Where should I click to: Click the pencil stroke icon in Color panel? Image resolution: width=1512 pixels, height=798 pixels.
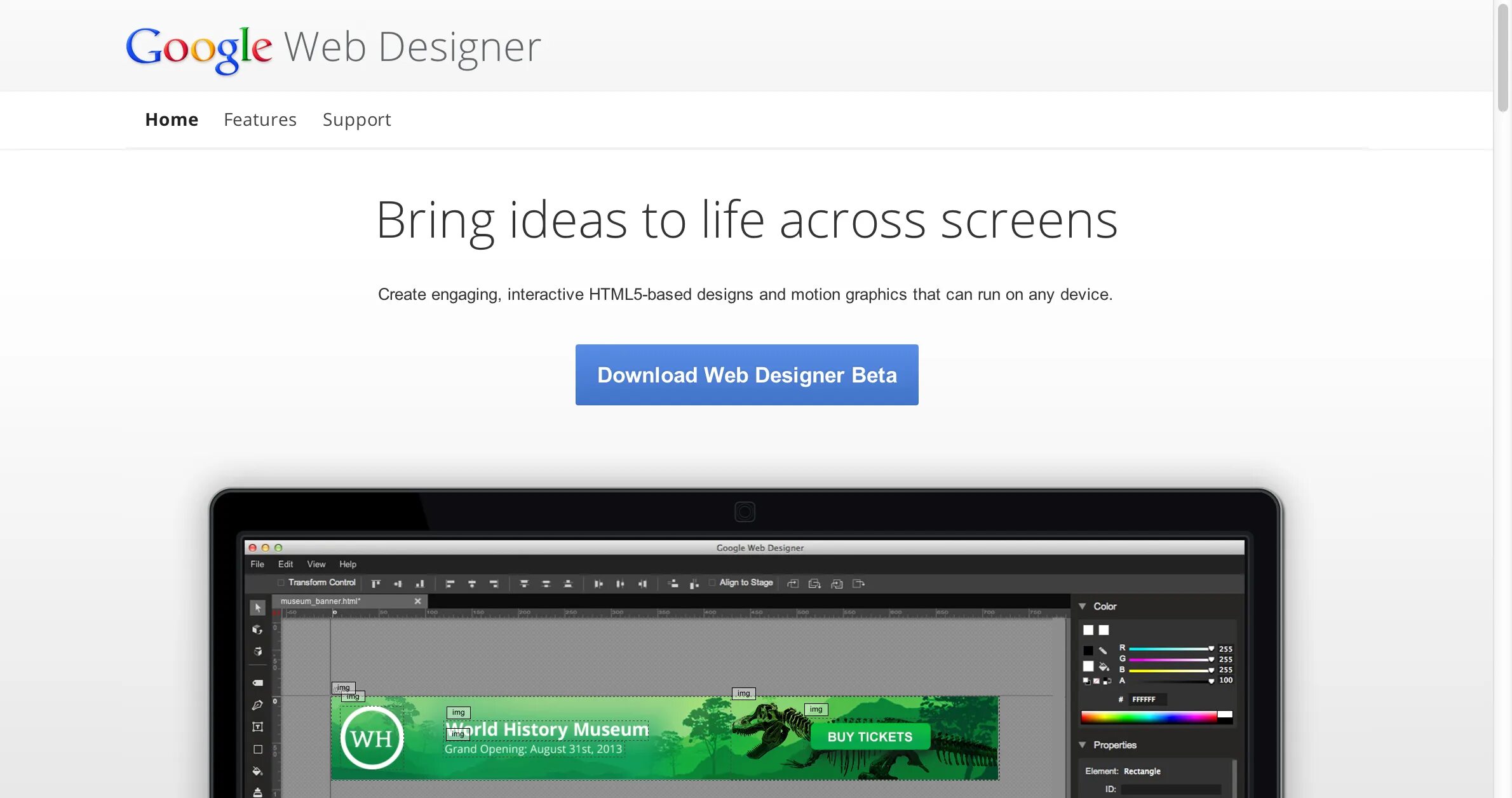click(1104, 650)
